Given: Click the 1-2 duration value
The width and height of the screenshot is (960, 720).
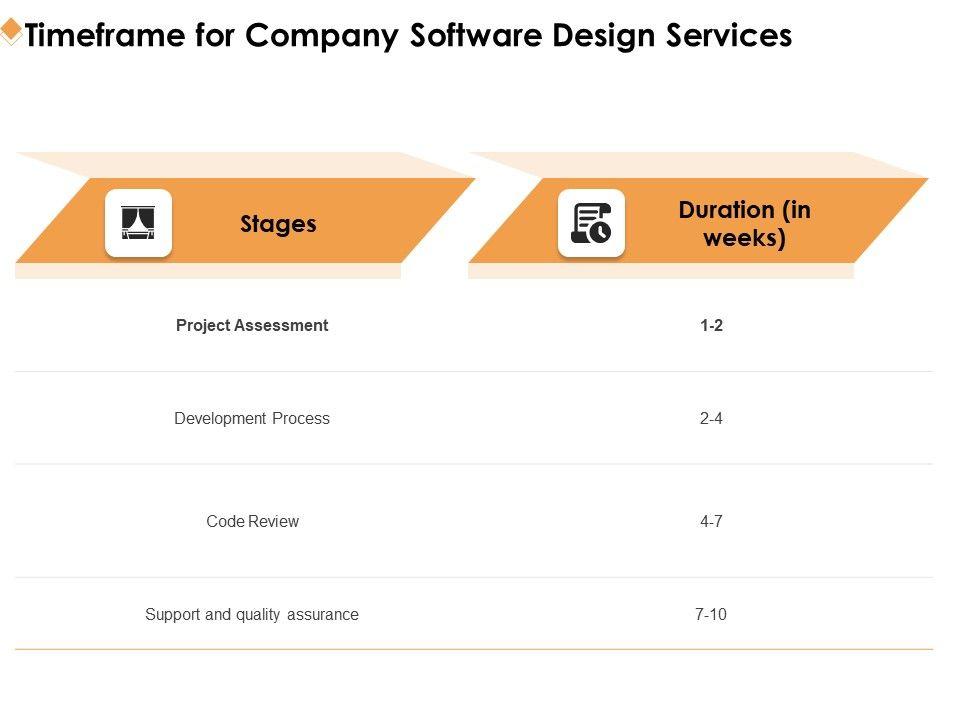Looking at the screenshot, I should click(x=711, y=325).
